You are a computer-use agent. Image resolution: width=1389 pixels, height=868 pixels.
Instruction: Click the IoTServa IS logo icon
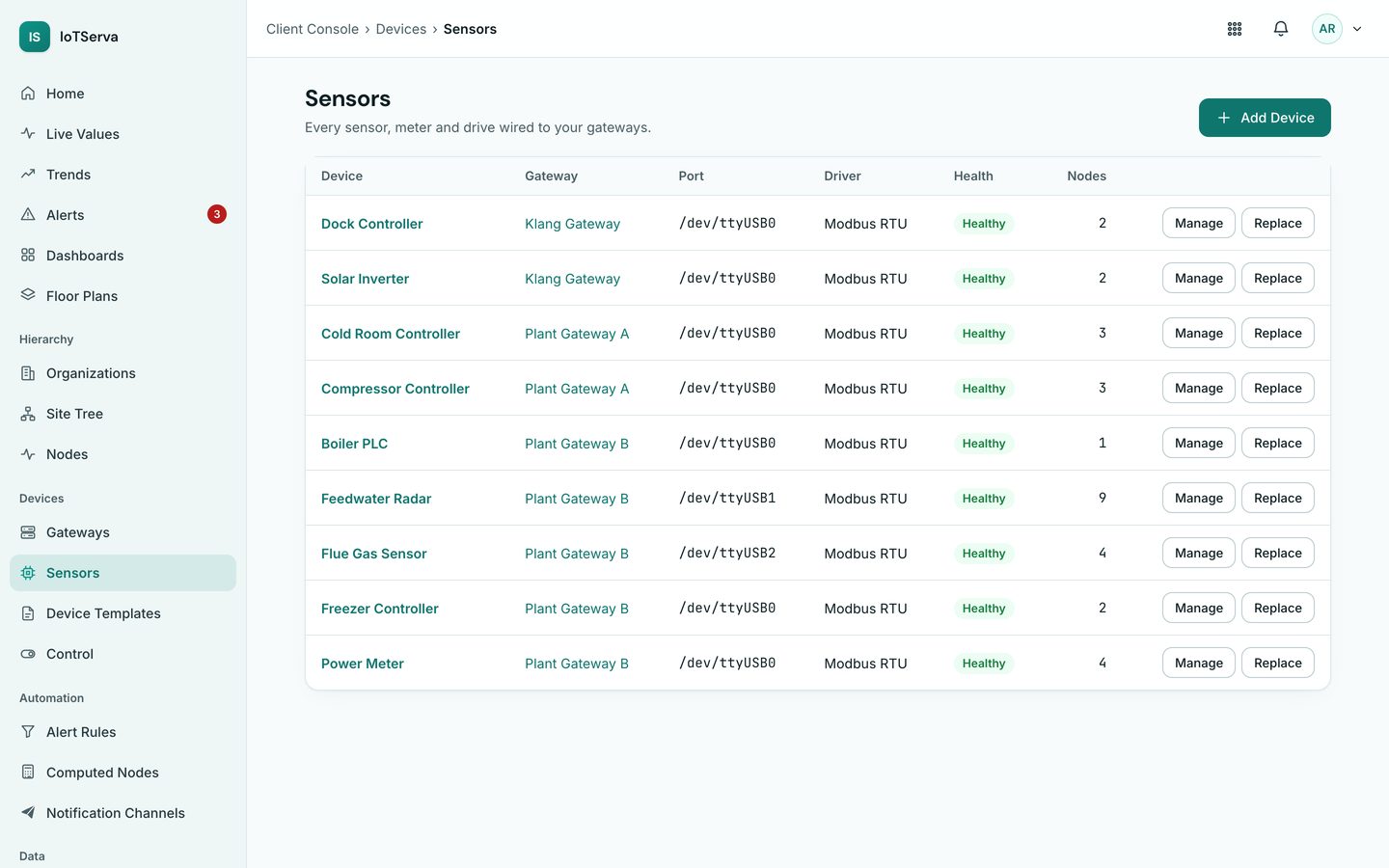35,37
